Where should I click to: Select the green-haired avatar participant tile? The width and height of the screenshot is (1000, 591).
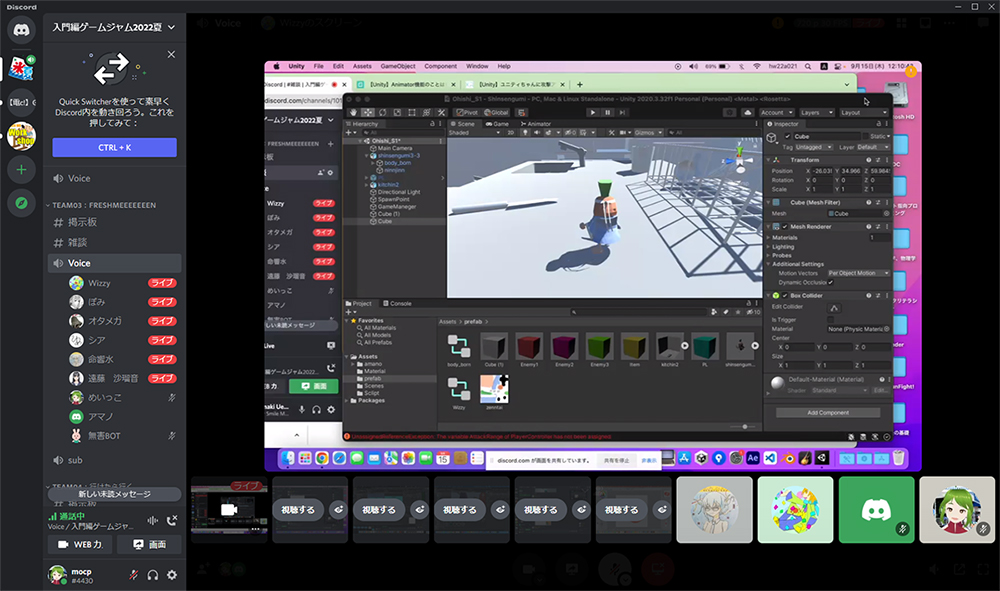pos(957,510)
